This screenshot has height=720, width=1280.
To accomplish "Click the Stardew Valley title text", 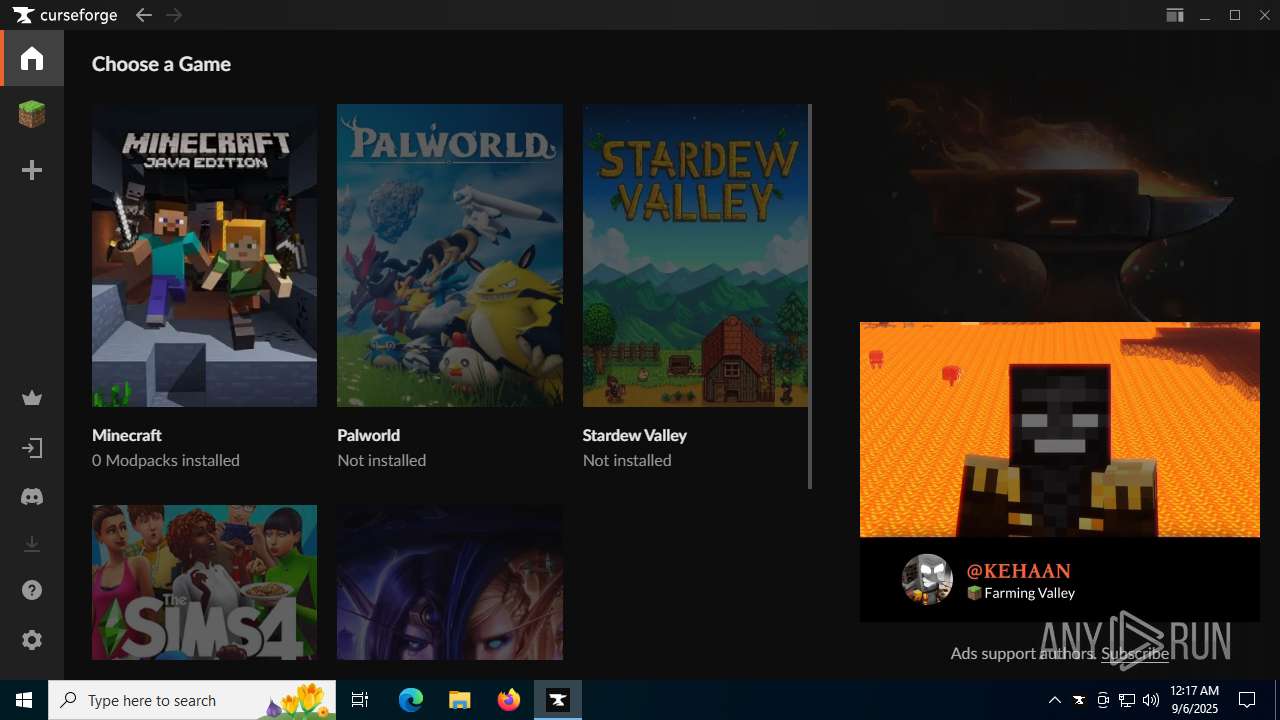I will 635,435.
